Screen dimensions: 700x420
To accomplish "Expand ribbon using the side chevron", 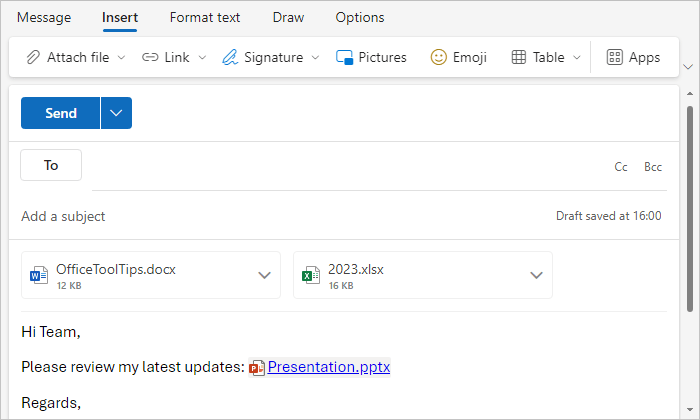I will (x=688, y=67).
